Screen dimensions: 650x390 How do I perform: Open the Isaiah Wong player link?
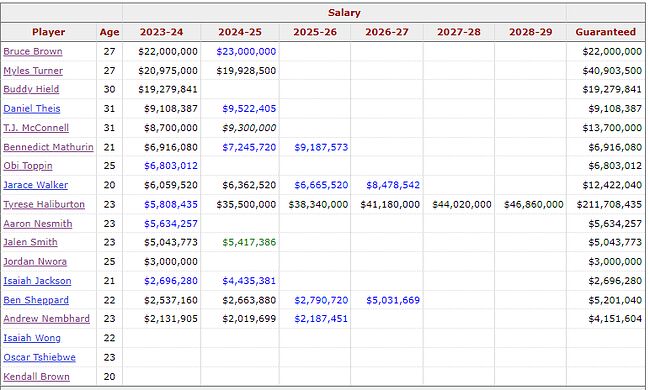tap(32, 338)
